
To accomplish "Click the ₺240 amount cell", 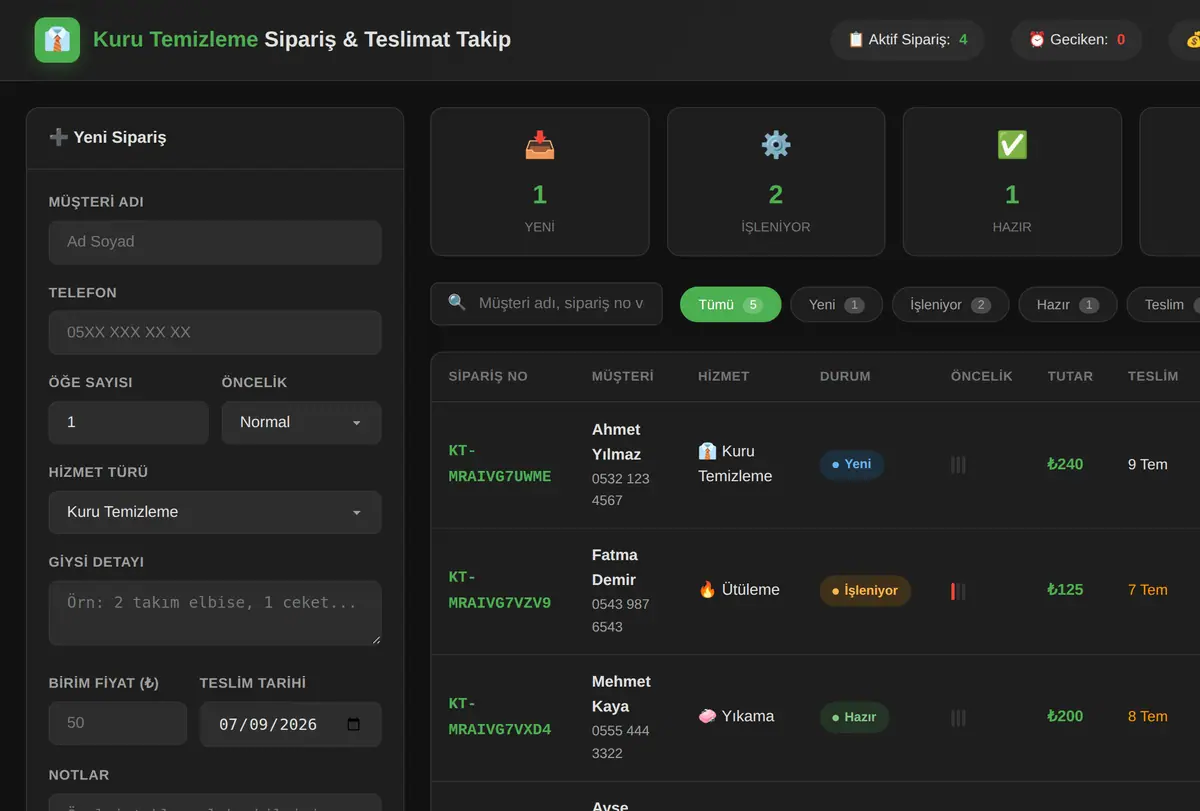I will point(1065,464).
